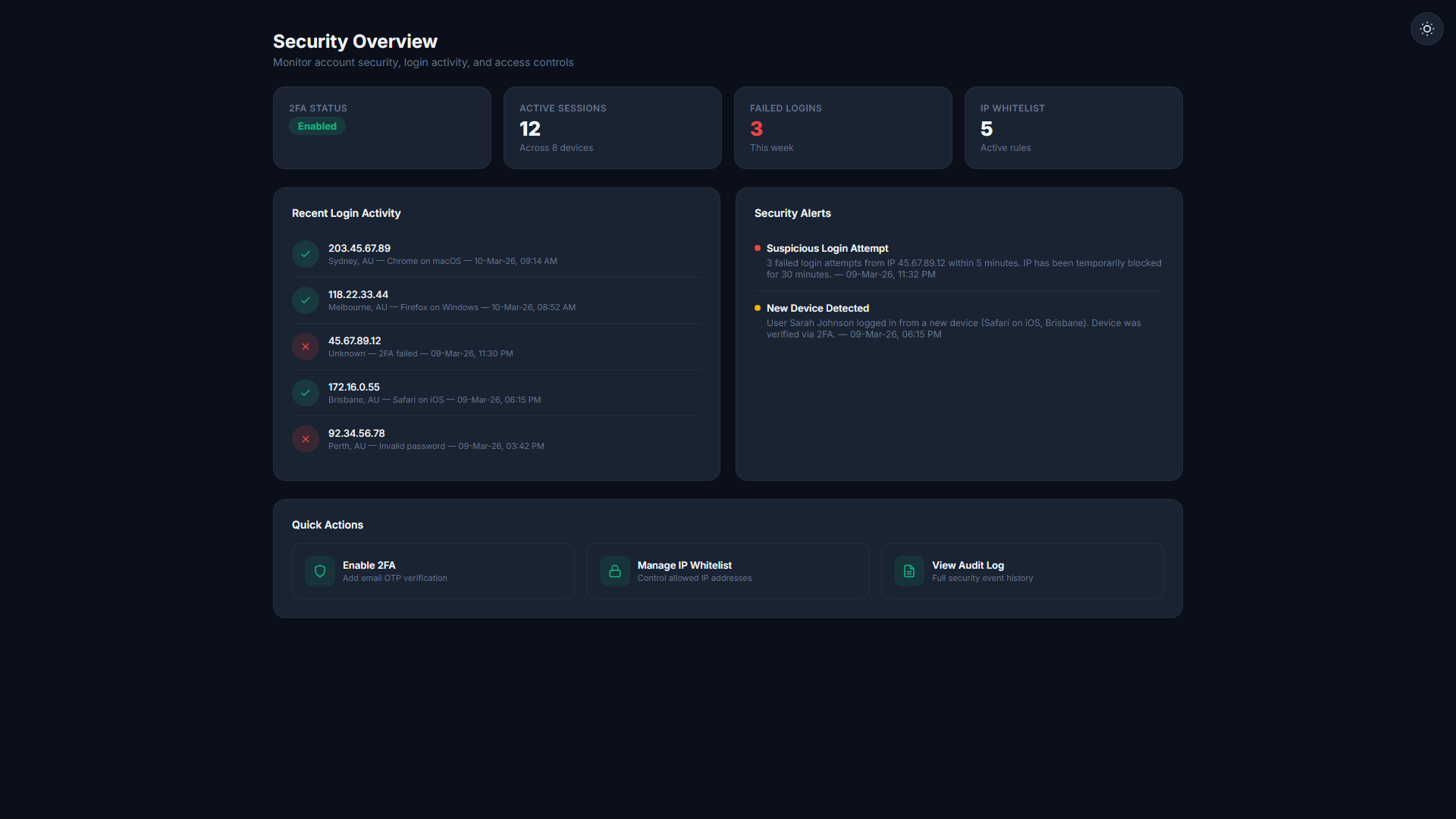
Task: Click the Quick Actions heading
Action: [328, 525]
